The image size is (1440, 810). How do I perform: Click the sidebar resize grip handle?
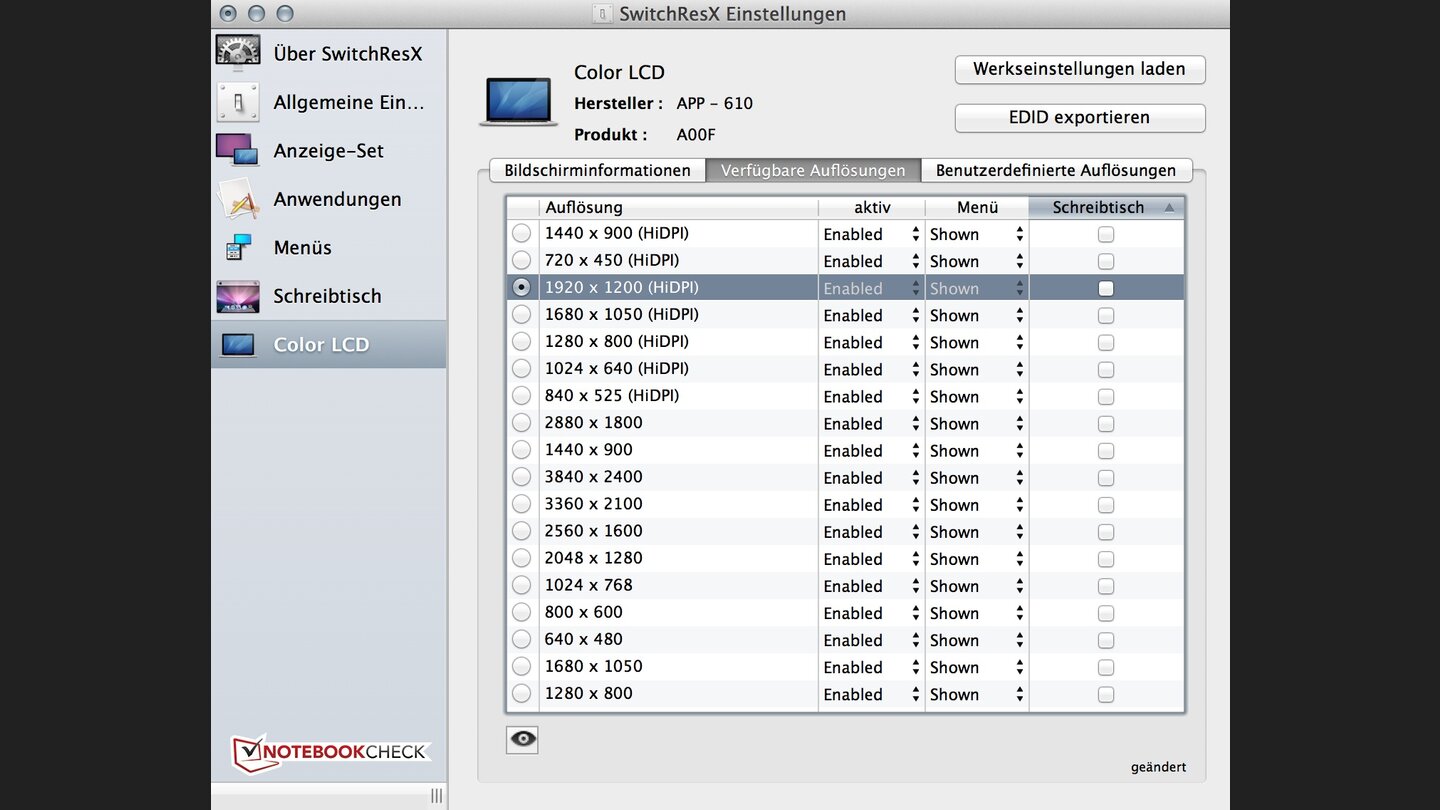point(436,795)
